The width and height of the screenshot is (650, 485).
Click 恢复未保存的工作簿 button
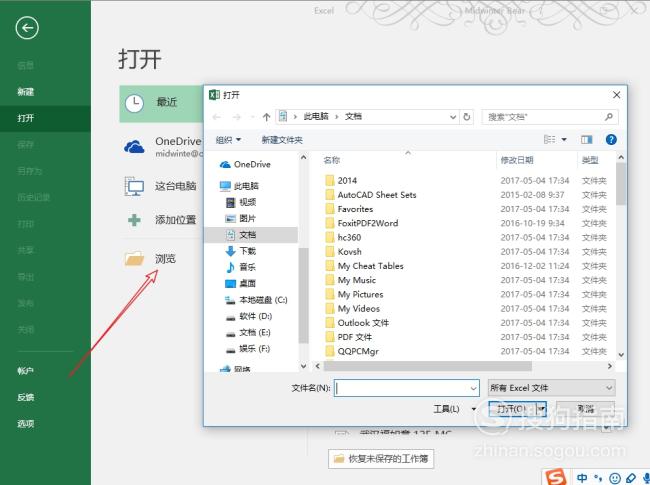pyautogui.click(x=381, y=459)
